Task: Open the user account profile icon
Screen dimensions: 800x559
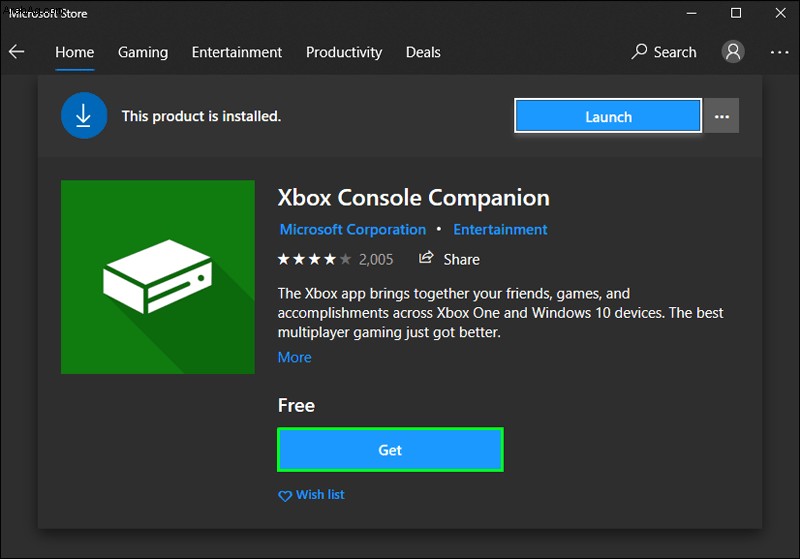Action: click(733, 52)
